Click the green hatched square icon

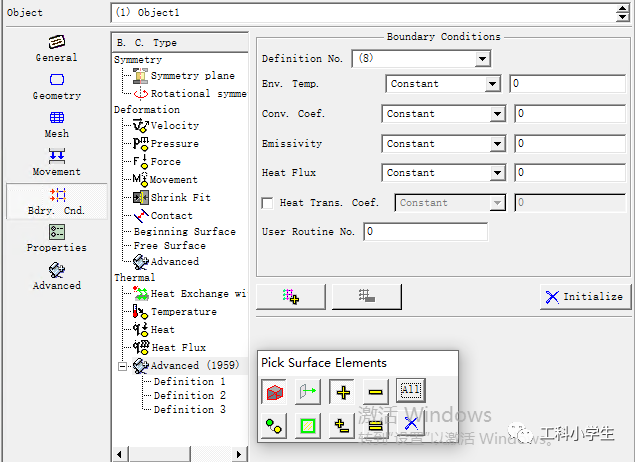pos(308,426)
